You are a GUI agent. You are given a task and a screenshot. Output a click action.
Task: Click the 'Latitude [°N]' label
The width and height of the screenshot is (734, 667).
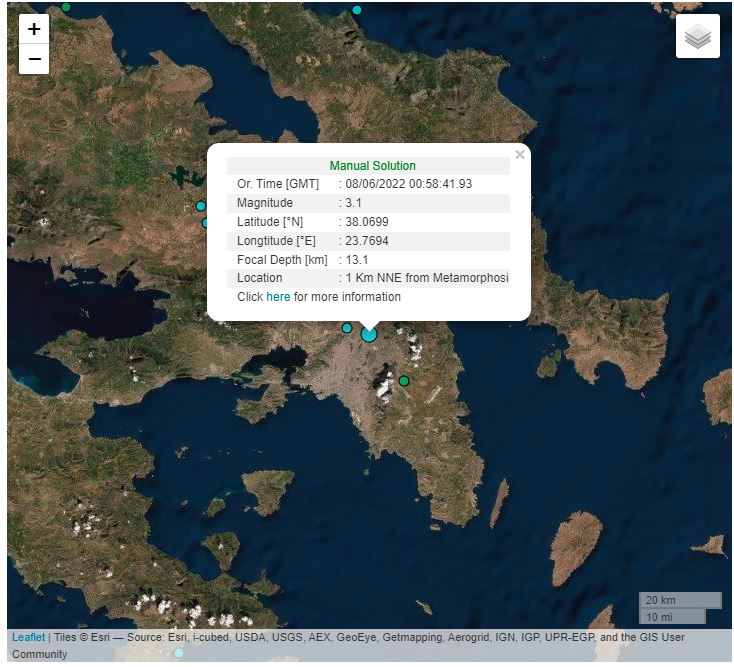(270, 222)
